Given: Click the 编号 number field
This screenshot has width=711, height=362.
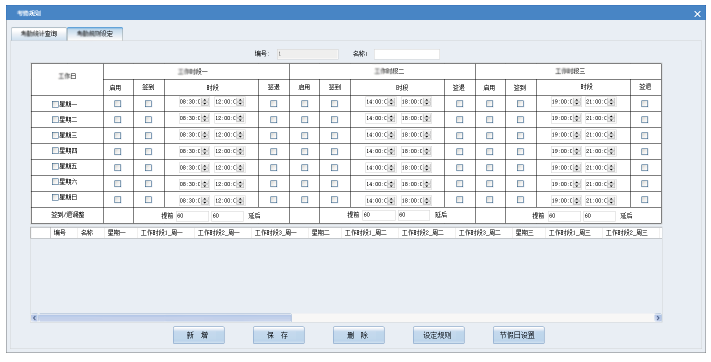Looking at the screenshot, I should (x=308, y=54).
